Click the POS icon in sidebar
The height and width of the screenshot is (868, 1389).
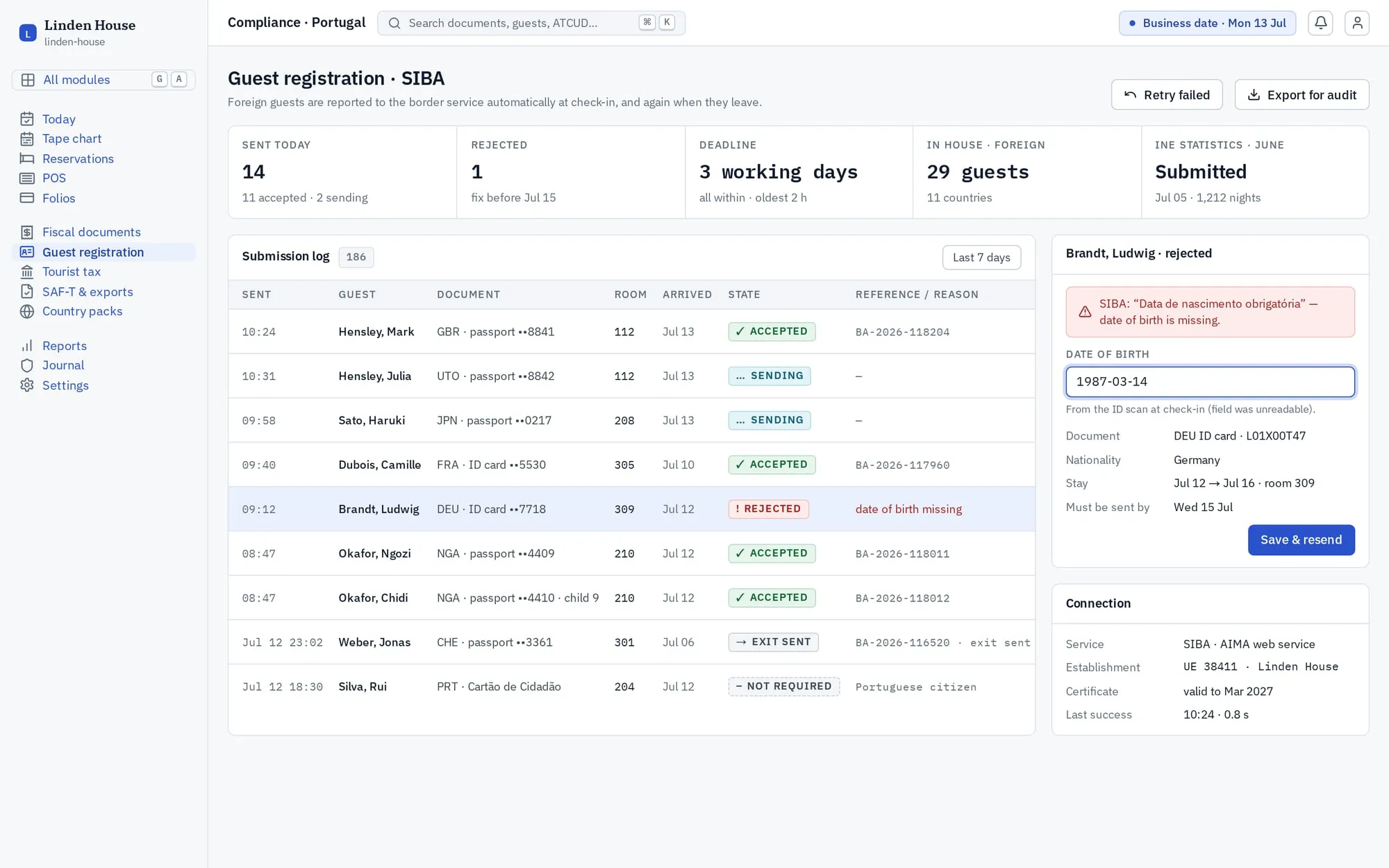tap(27, 178)
